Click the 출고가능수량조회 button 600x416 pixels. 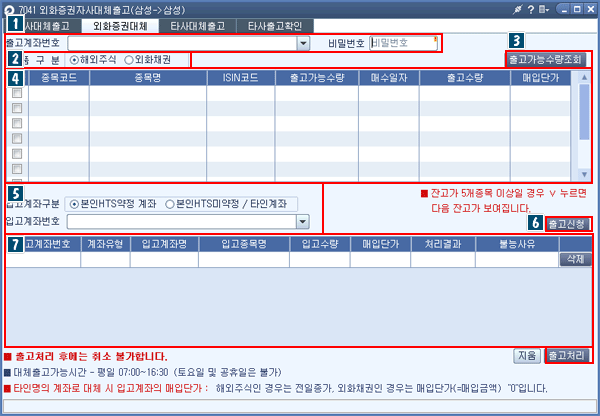[546, 59]
